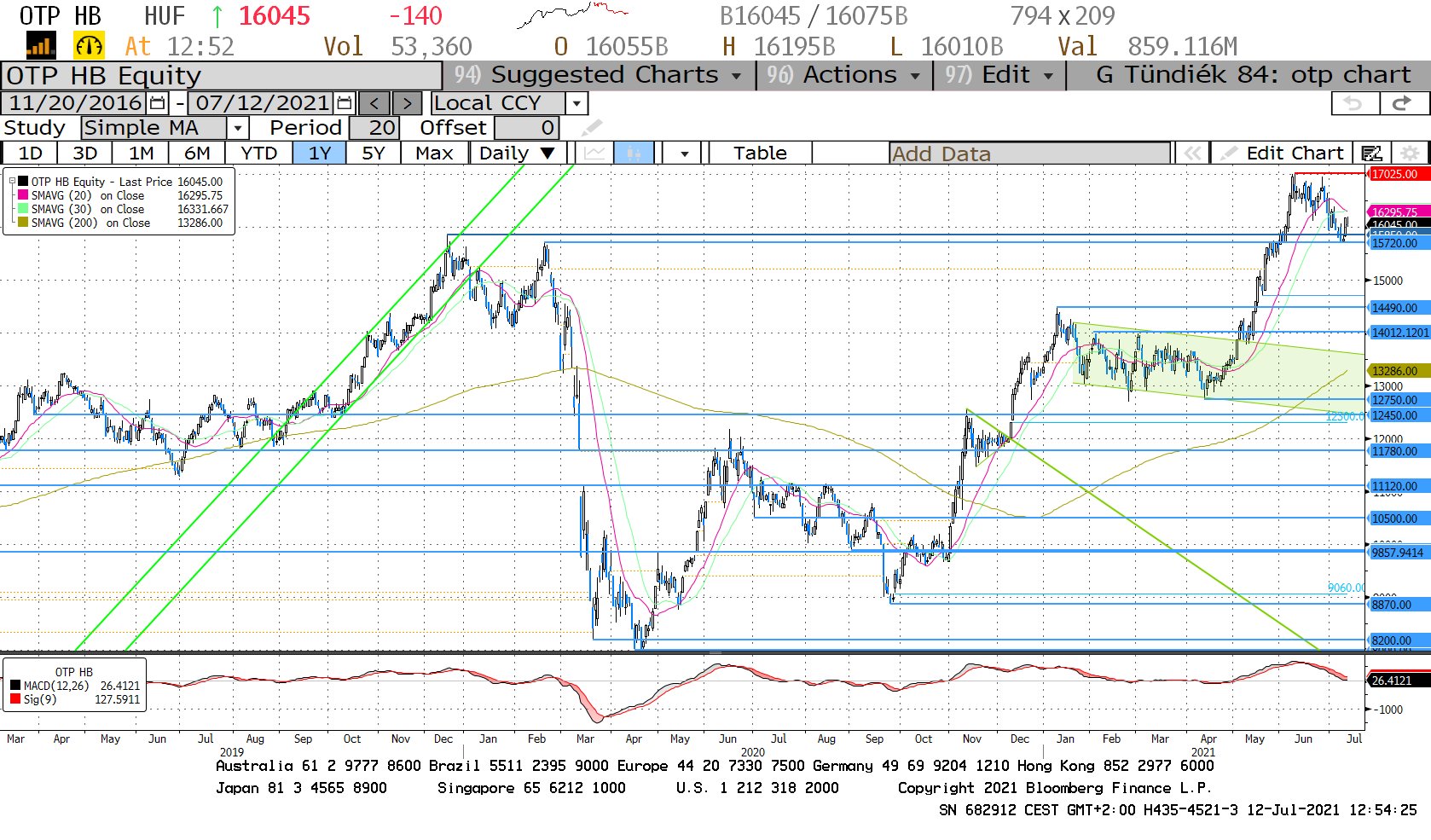1431x840 pixels.
Task: Click the Table view button
Action: point(760,154)
